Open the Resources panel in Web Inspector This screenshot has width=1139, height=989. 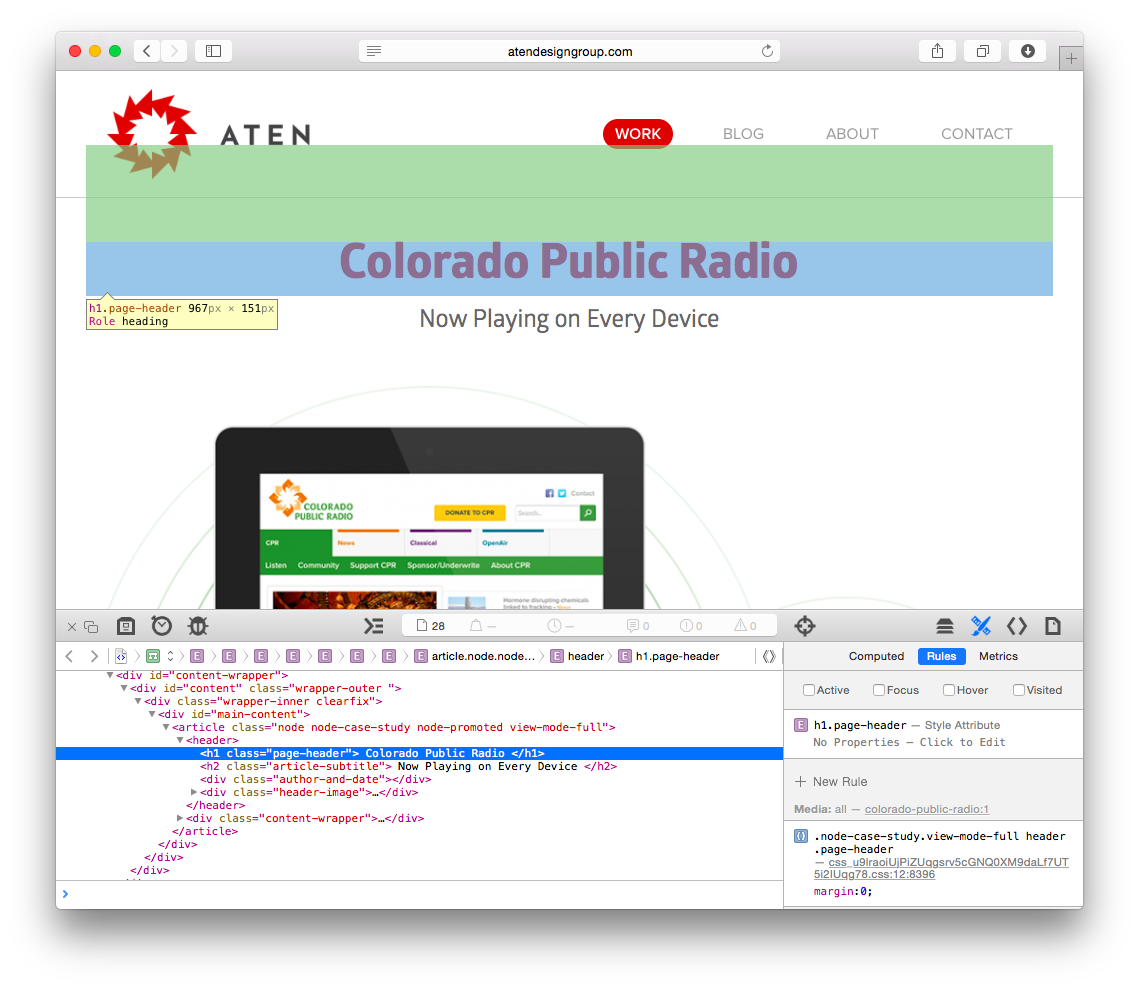point(126,626)
